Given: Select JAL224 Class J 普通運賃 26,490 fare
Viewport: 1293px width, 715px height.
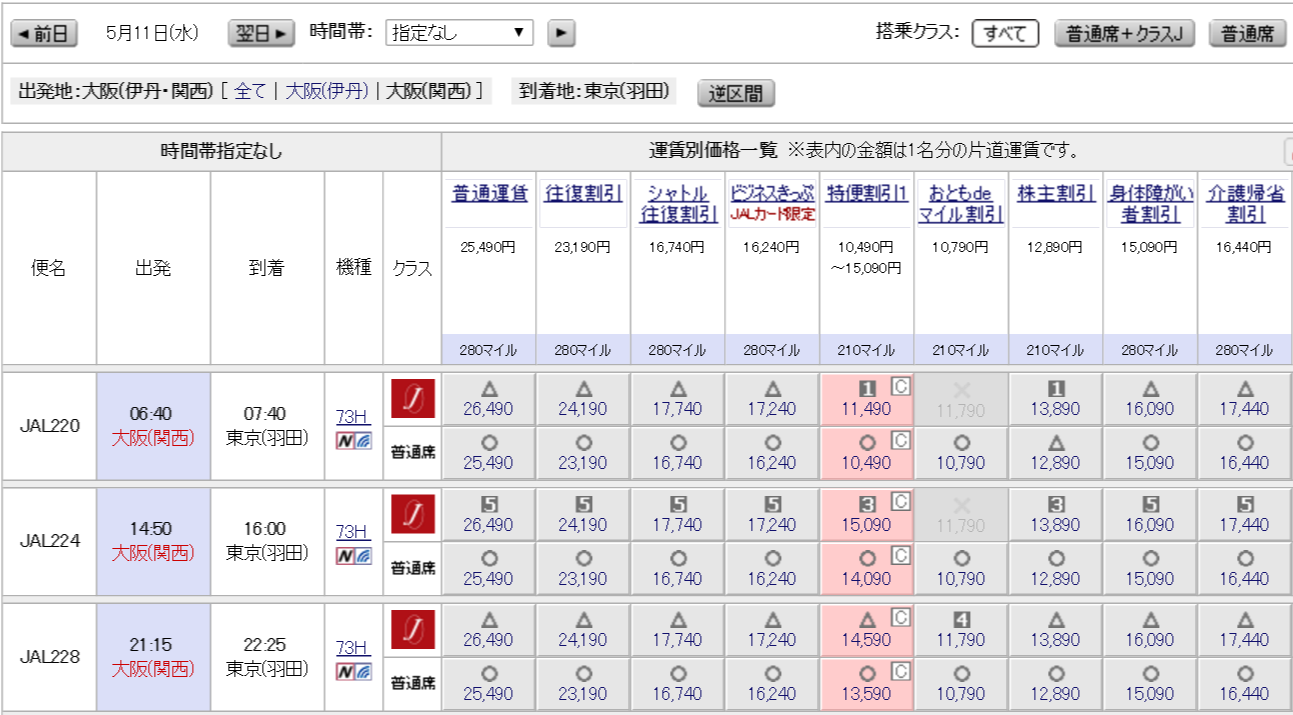Looking at the screenshot, I should point(488,514).
